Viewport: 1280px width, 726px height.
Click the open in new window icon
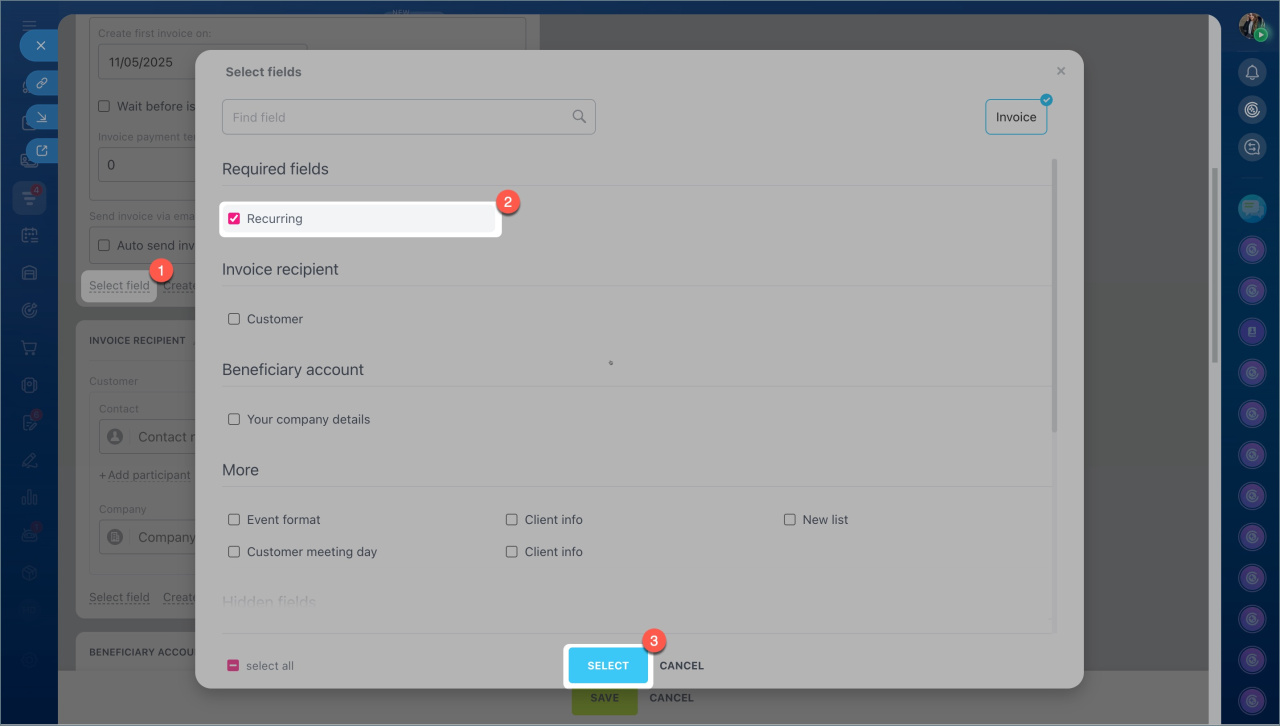(x=42, y=151)
